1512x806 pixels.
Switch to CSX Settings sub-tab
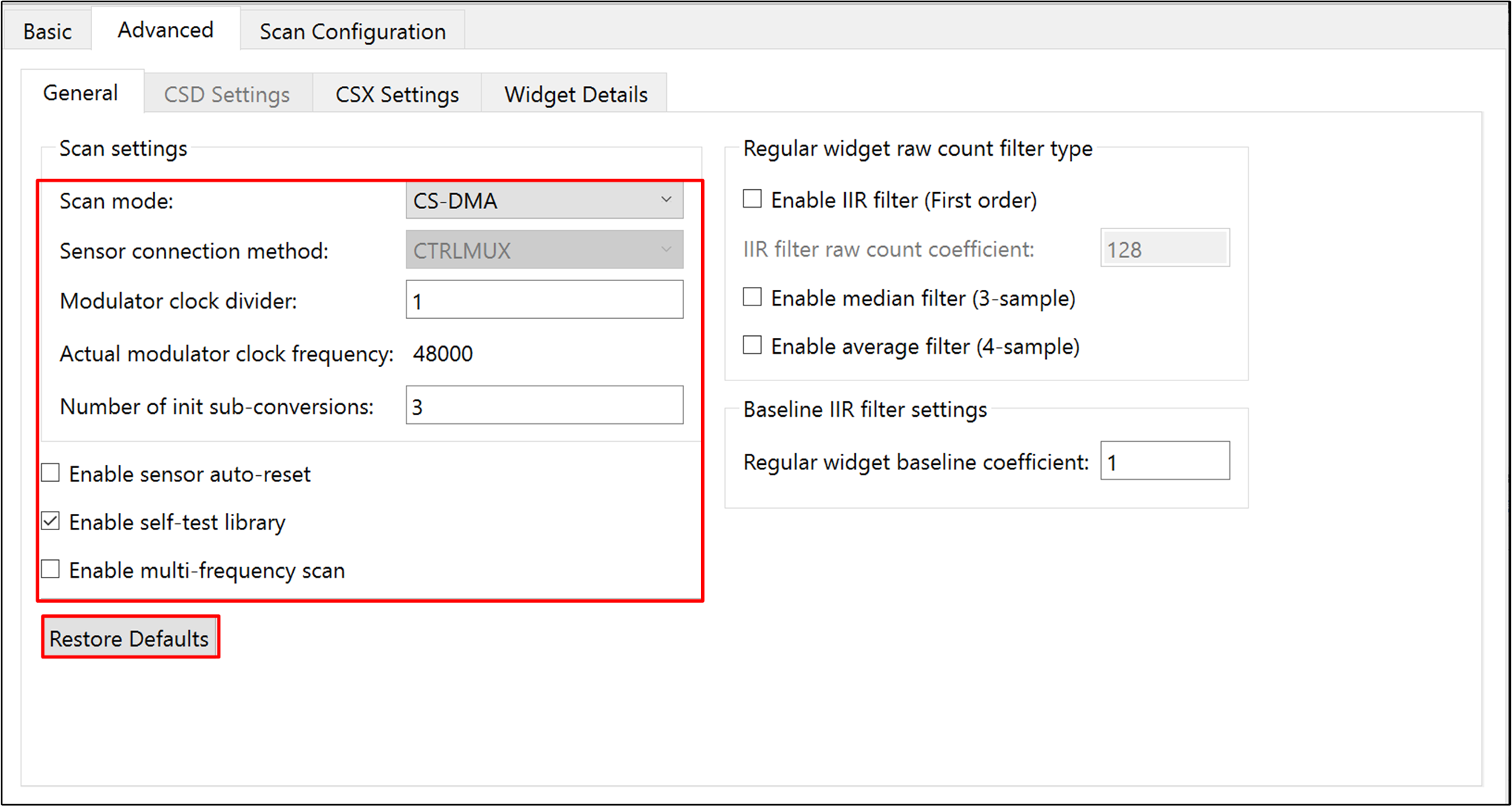tap(397, 94)
